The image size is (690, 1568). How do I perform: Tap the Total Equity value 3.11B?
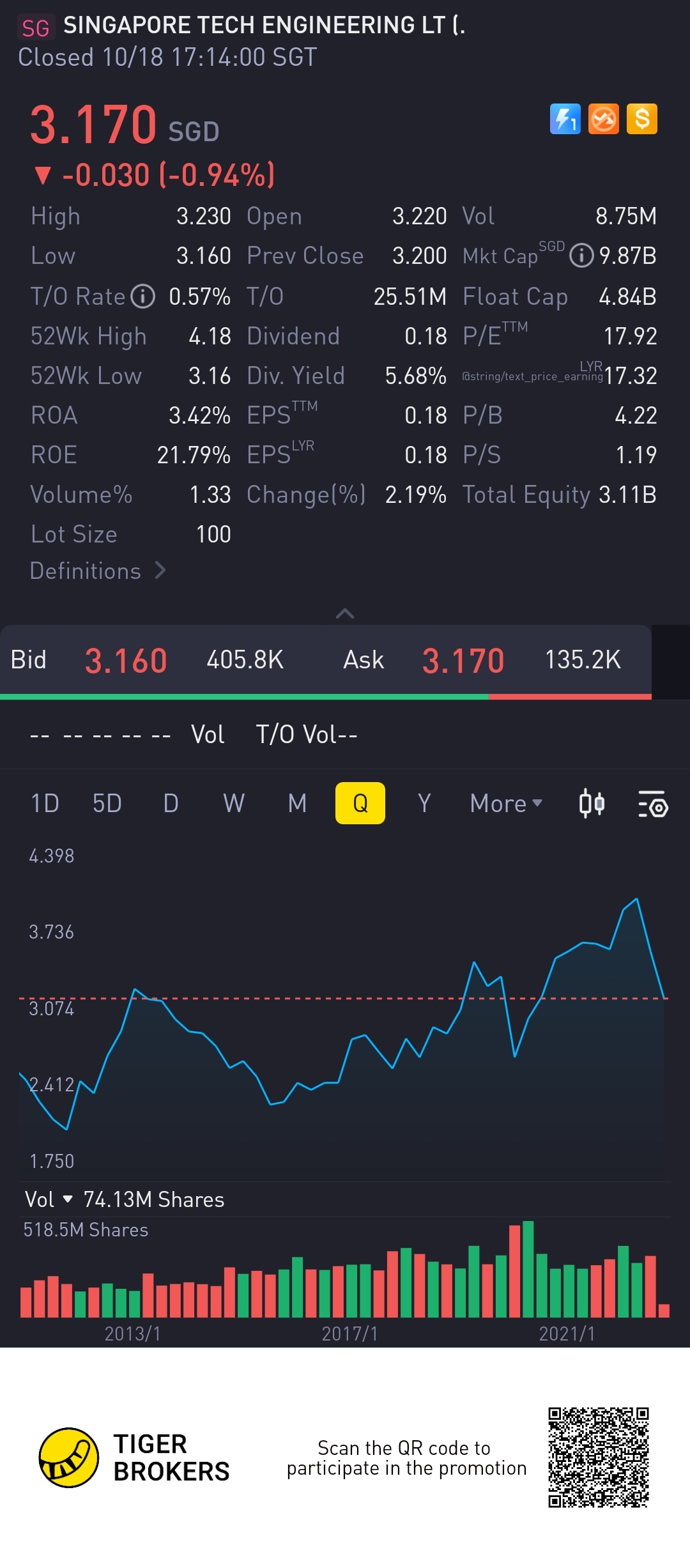click(627, 495)
